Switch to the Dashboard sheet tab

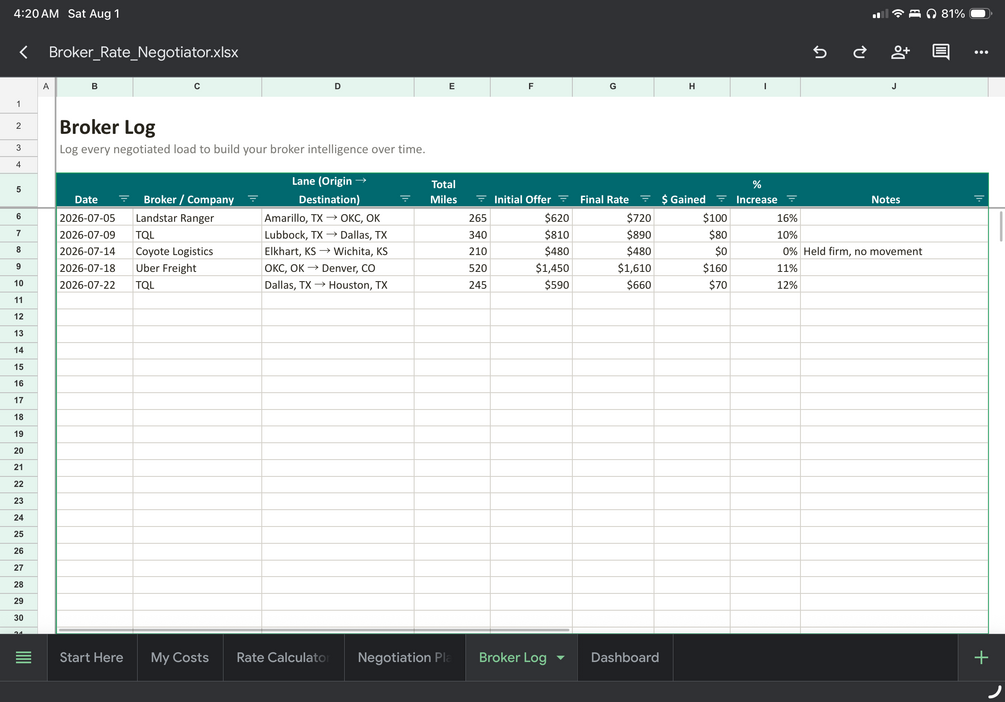625,657
